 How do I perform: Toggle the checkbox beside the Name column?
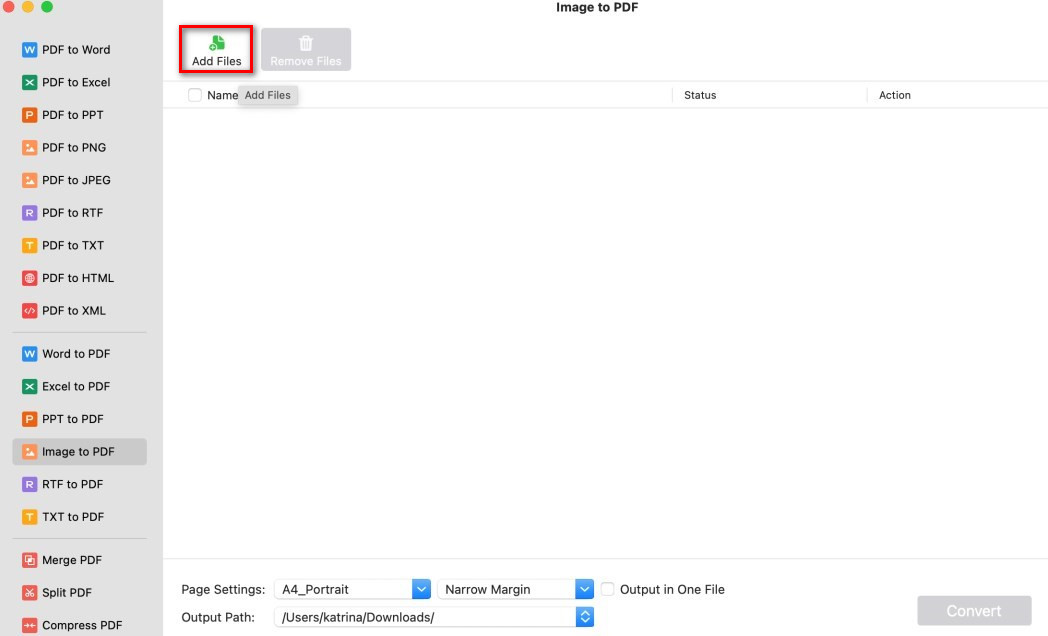click(x=194, y=95)
